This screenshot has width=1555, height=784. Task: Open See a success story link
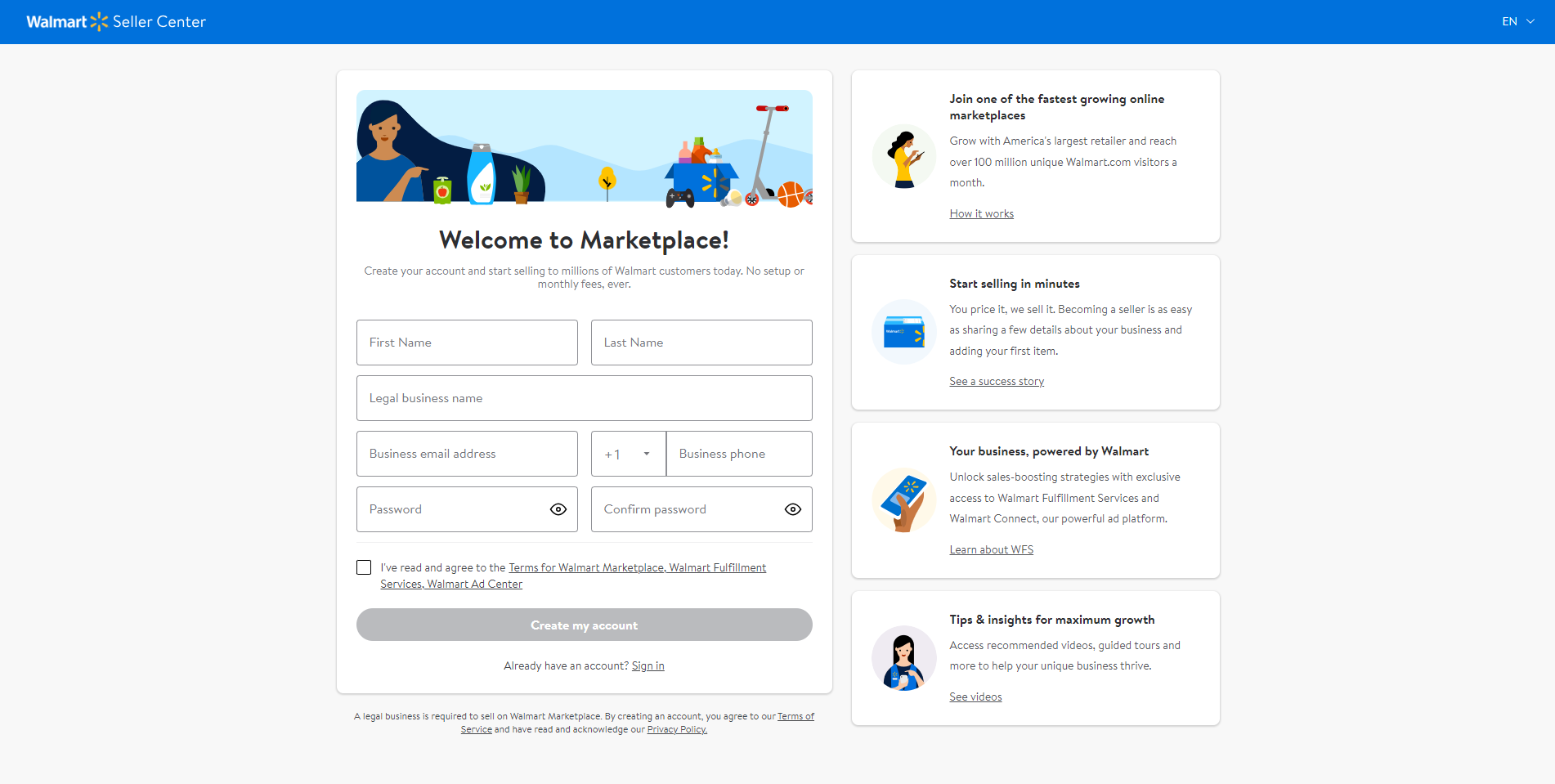click(997, 381)
